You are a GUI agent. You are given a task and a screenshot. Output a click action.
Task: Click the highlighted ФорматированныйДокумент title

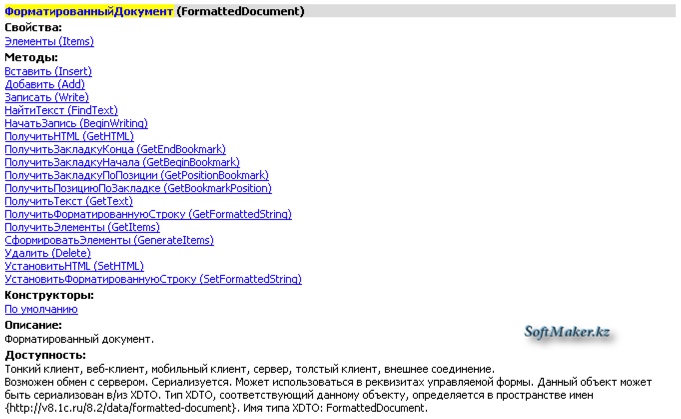(89, 11)
